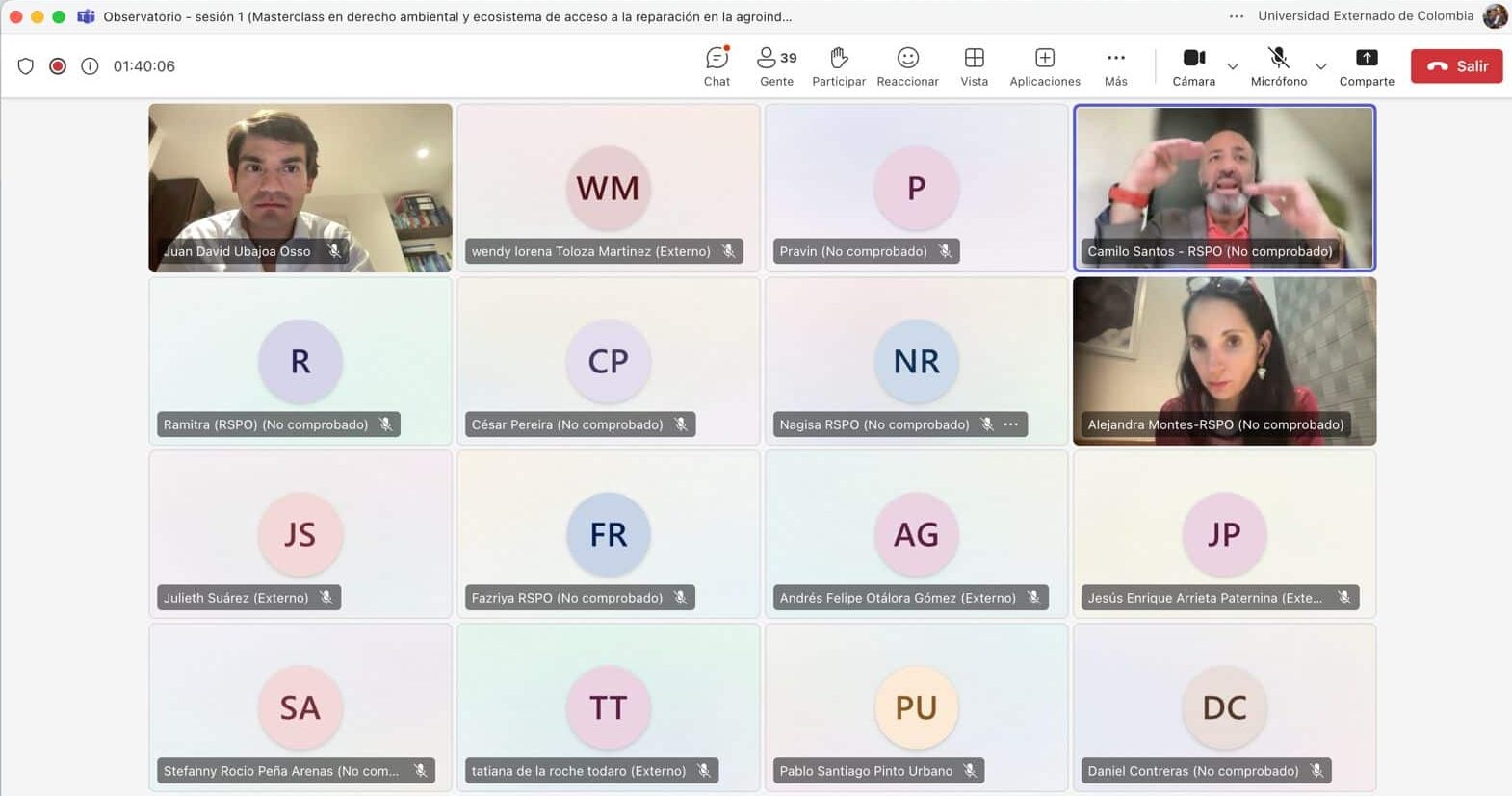Viewport: 1512px width, 796px height.
Task: Open title bar three-dot menu
Action: point(1237,16)
